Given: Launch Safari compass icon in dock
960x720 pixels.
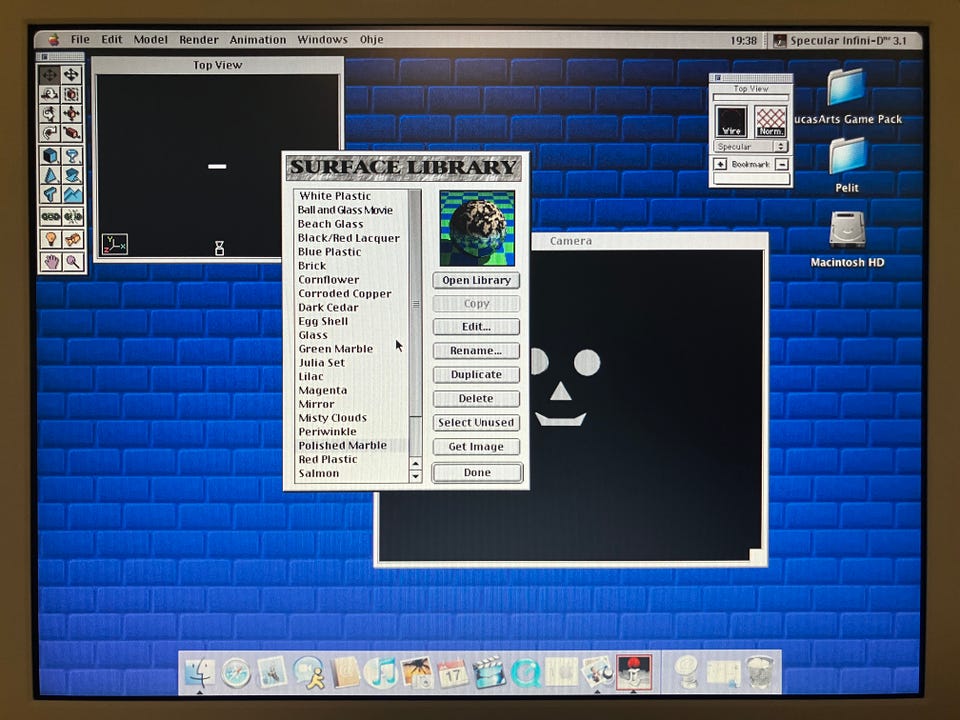Looking at the screenshot, I should (236, 673).
